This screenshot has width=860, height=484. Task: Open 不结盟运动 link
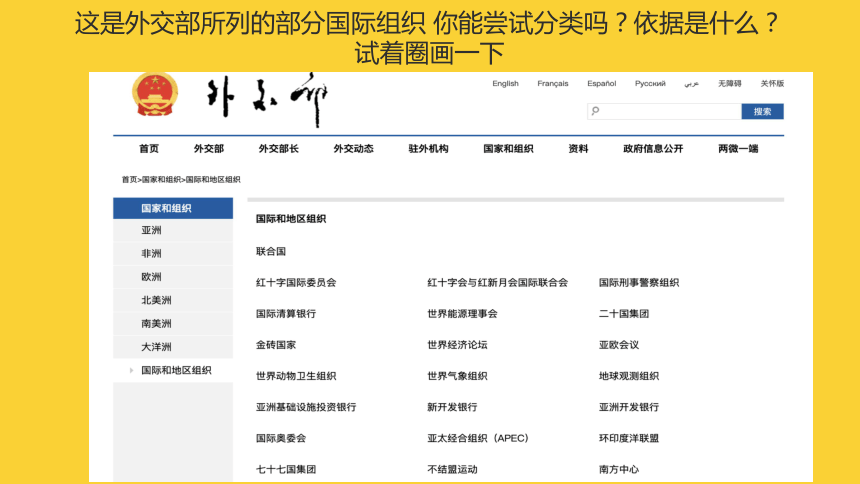[x=452, y=470]
